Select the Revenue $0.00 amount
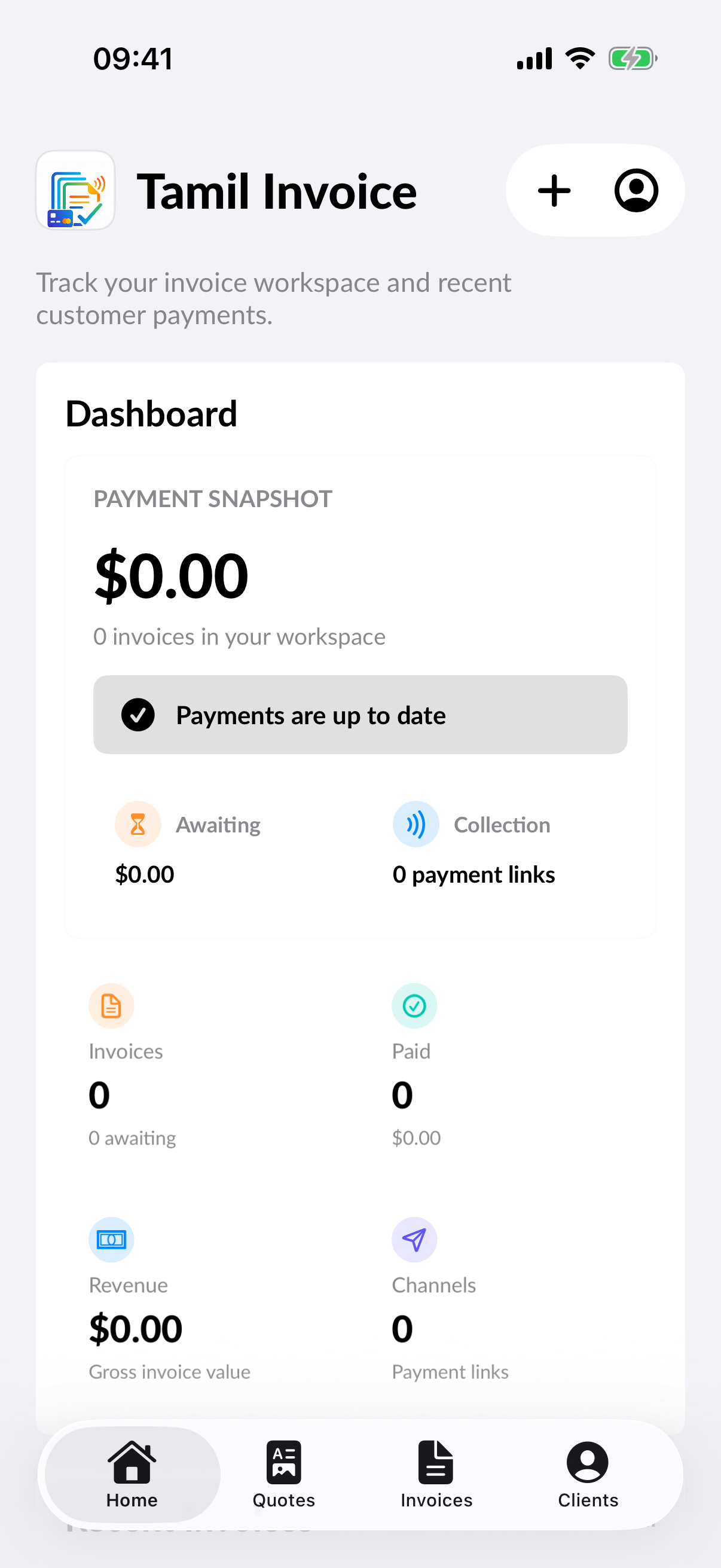 [136, 1328]
